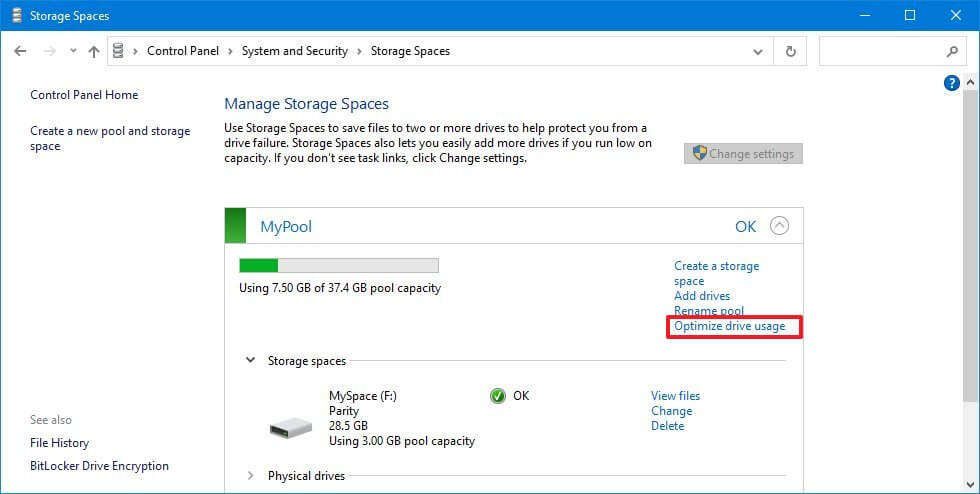The width and height of the screenshot is (980, 494).
Task: Open View files for MySpace
Action: pos(675,396)
